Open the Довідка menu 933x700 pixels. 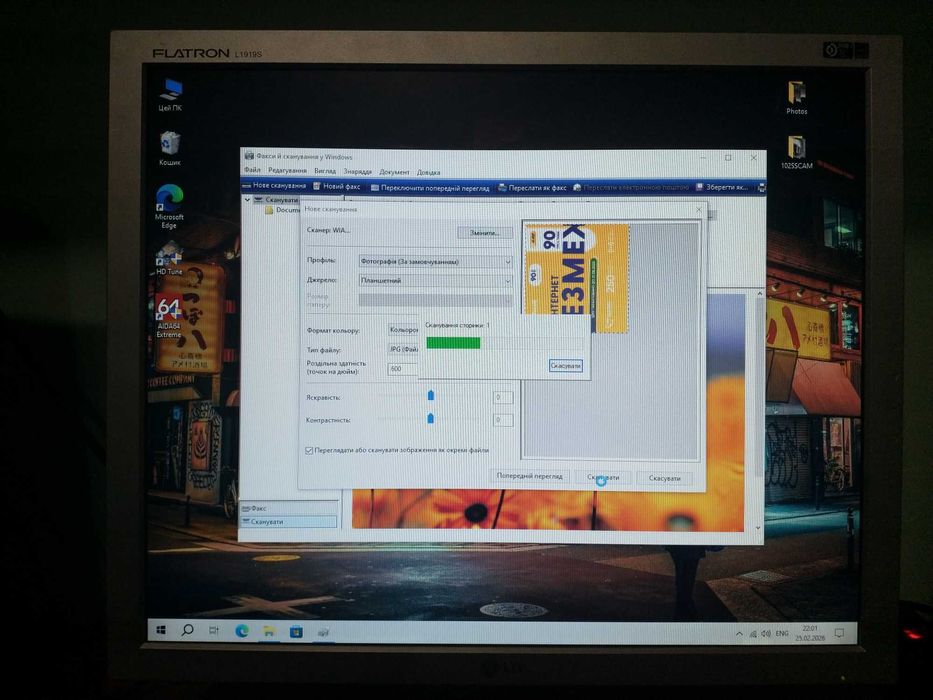coord(428,173)
